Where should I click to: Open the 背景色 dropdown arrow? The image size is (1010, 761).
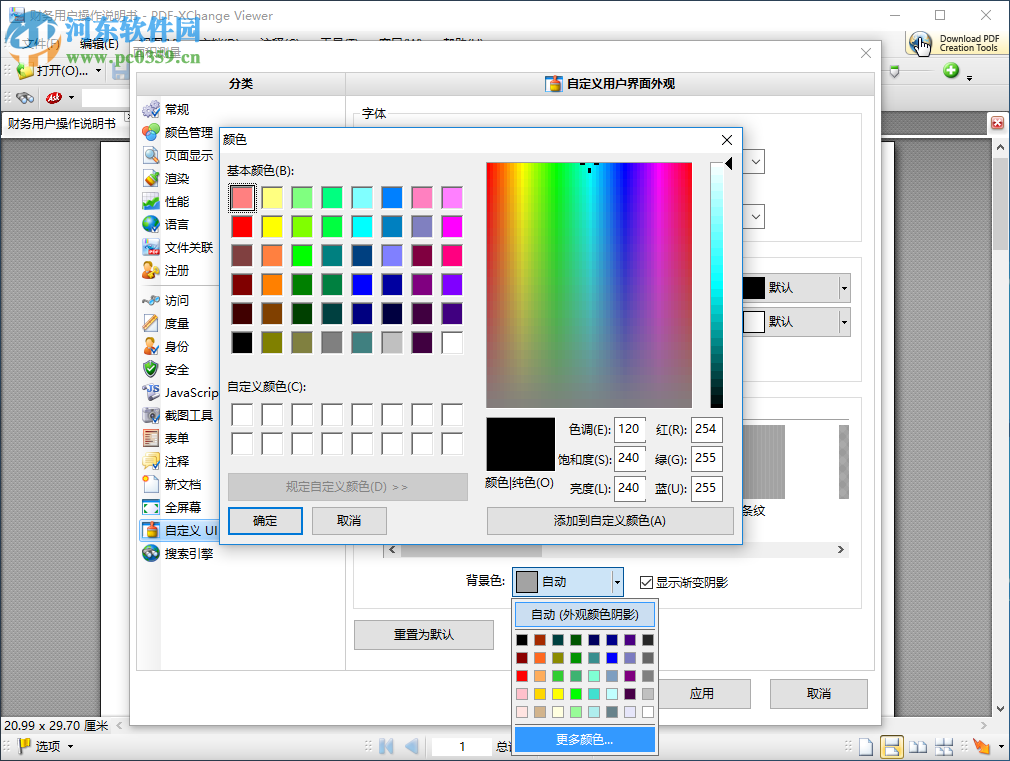coord(618,582)
